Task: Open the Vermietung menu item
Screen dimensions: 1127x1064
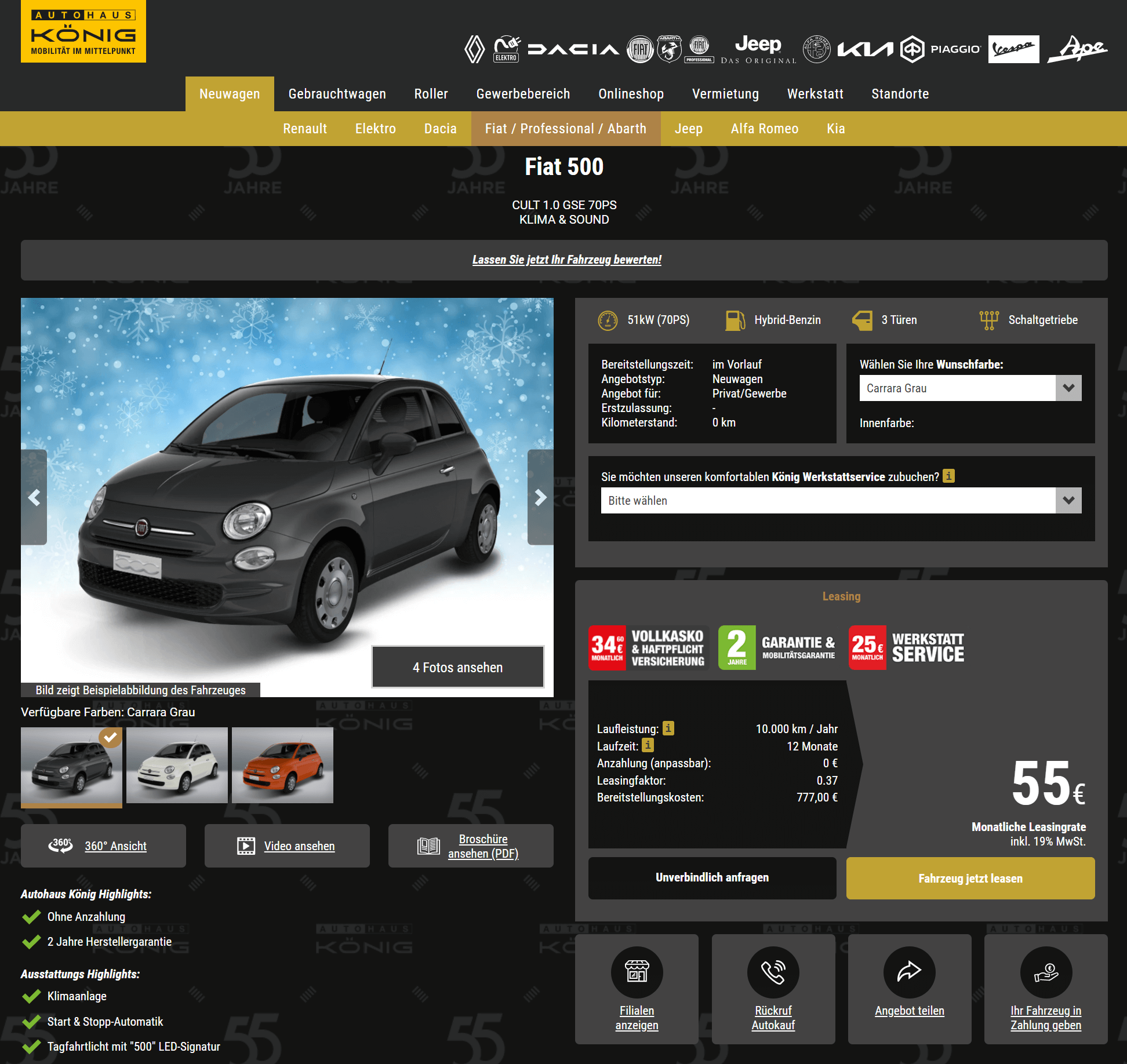Action: pos(725,94)
